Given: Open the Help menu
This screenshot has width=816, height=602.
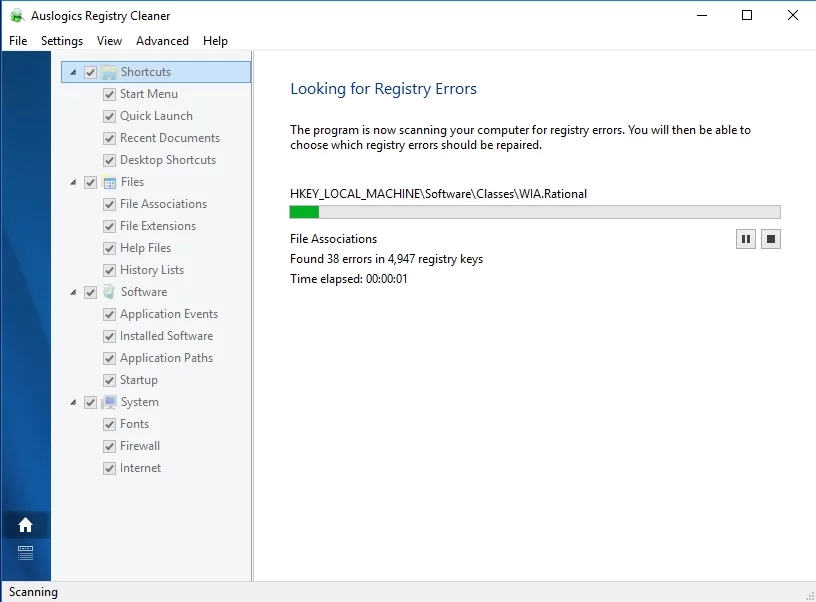Looking at the screenshot, I should pyautogui.click(x=215, y=41).
